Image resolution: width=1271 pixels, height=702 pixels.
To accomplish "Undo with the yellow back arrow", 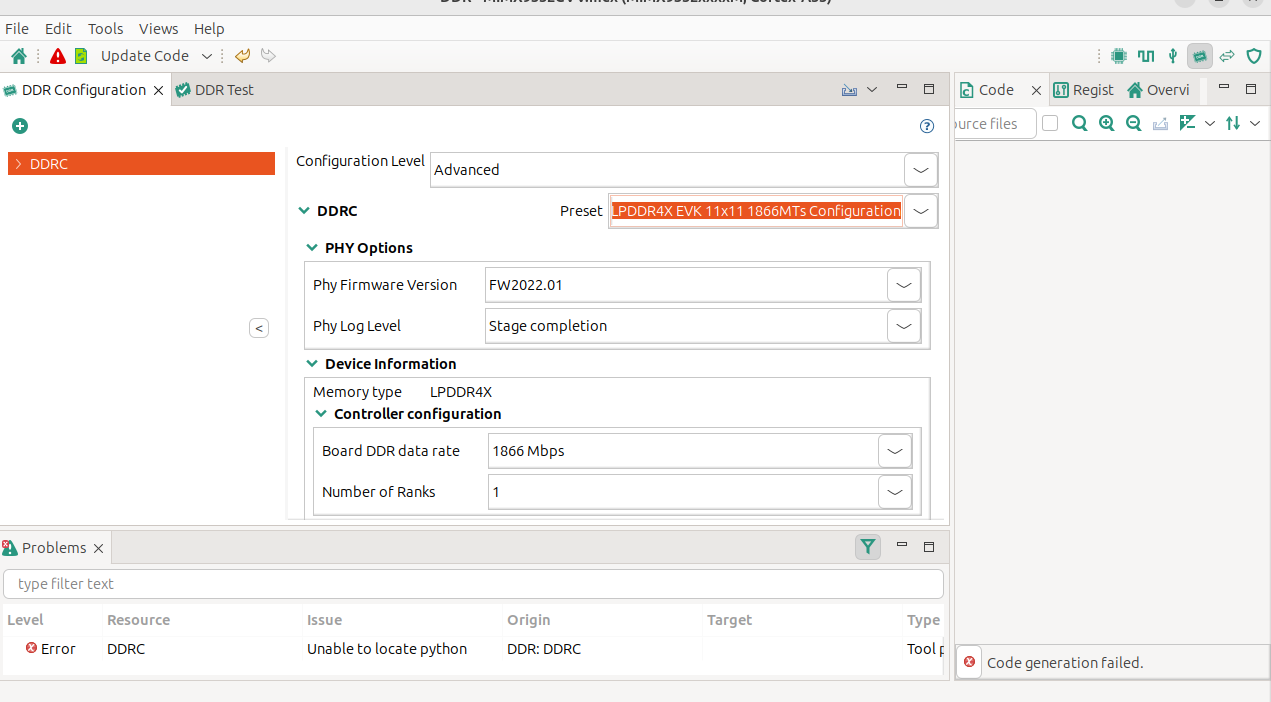I will coord(242,56).
